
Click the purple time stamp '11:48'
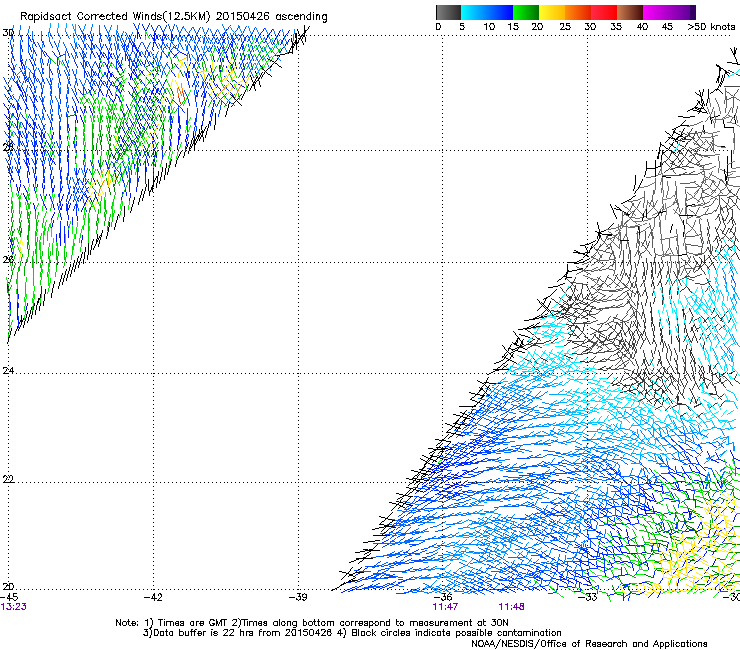click(512, 607)
